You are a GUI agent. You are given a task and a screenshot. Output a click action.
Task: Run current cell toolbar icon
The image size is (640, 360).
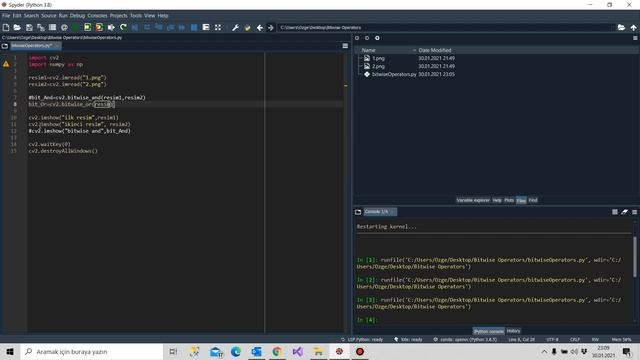(x=88, y=27)
